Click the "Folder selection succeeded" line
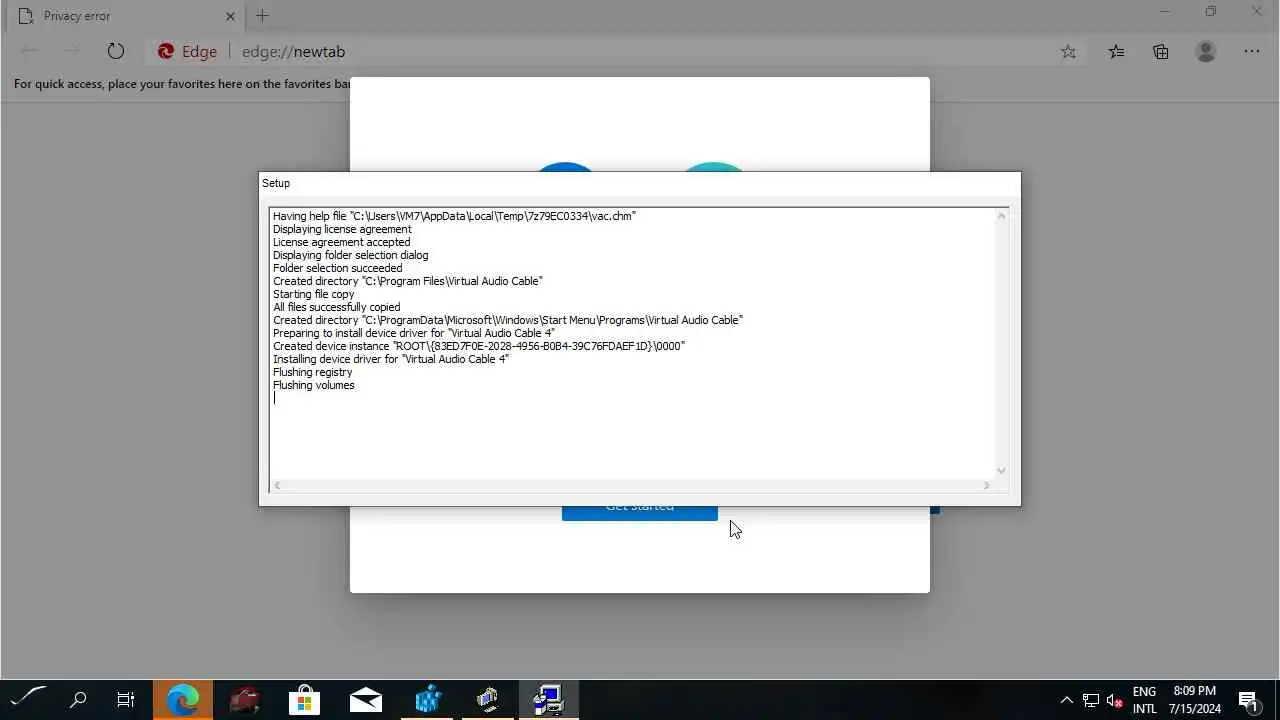The width and height of the screenshot is (1280, 720). tap(338, 268)
